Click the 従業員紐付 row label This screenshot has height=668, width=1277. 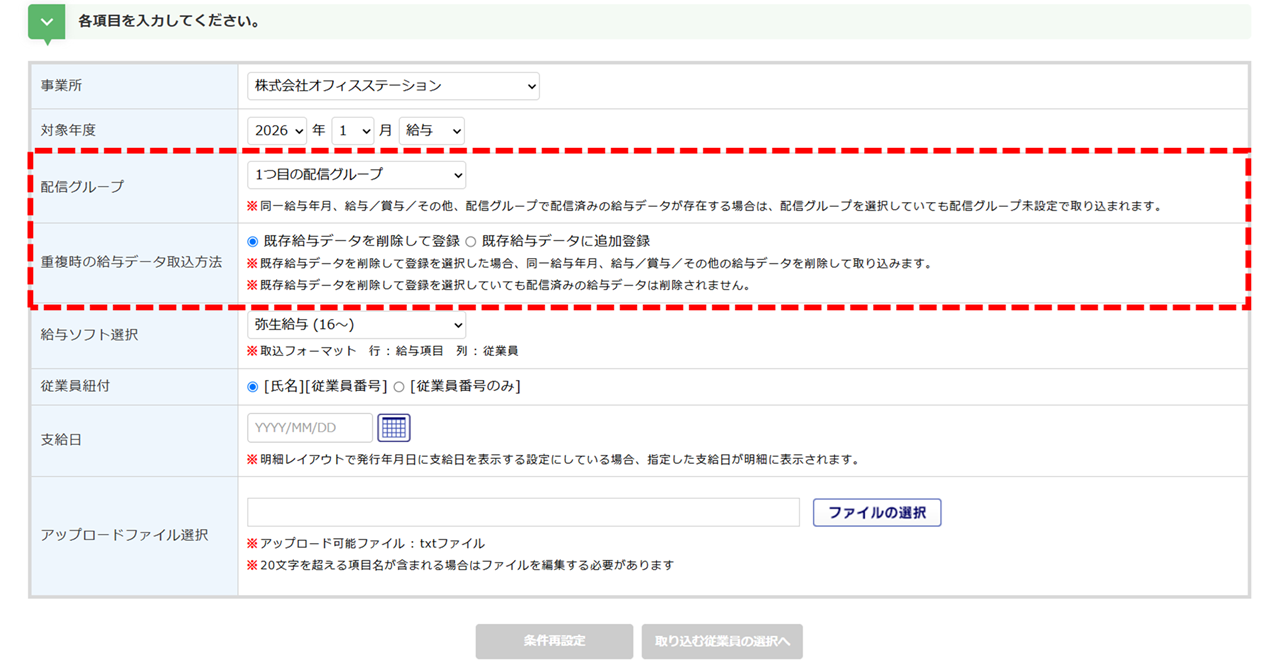point(75,386)
